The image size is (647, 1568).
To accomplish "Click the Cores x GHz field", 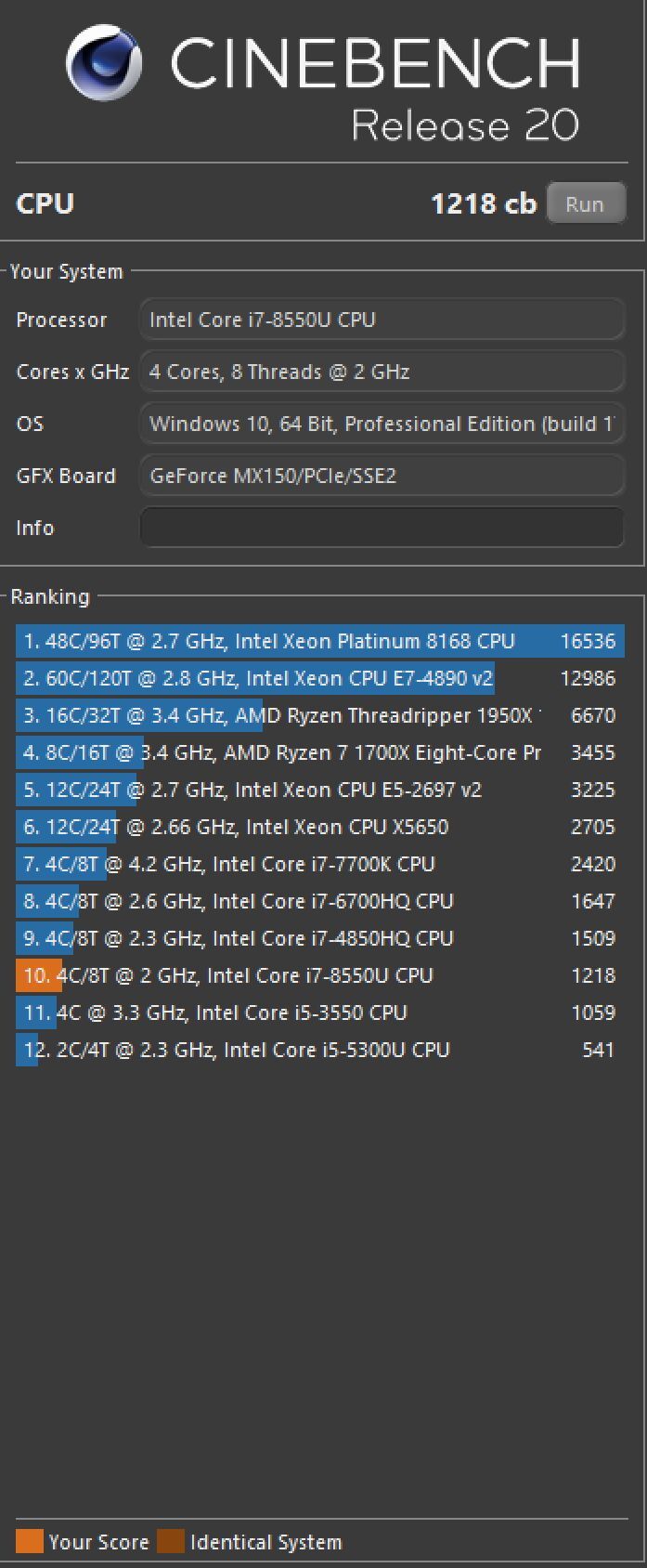I will (382, 372).
